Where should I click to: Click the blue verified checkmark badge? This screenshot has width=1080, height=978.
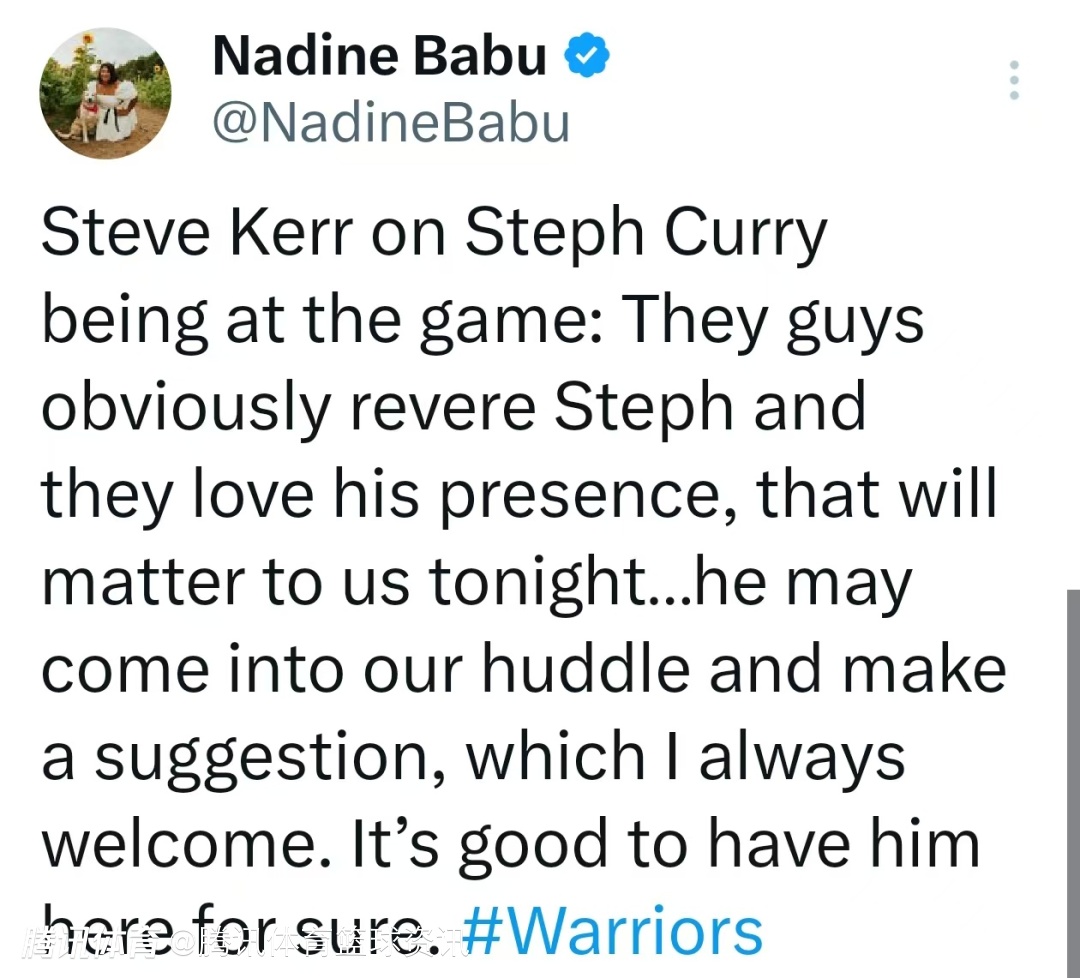(x=588, y=54)
